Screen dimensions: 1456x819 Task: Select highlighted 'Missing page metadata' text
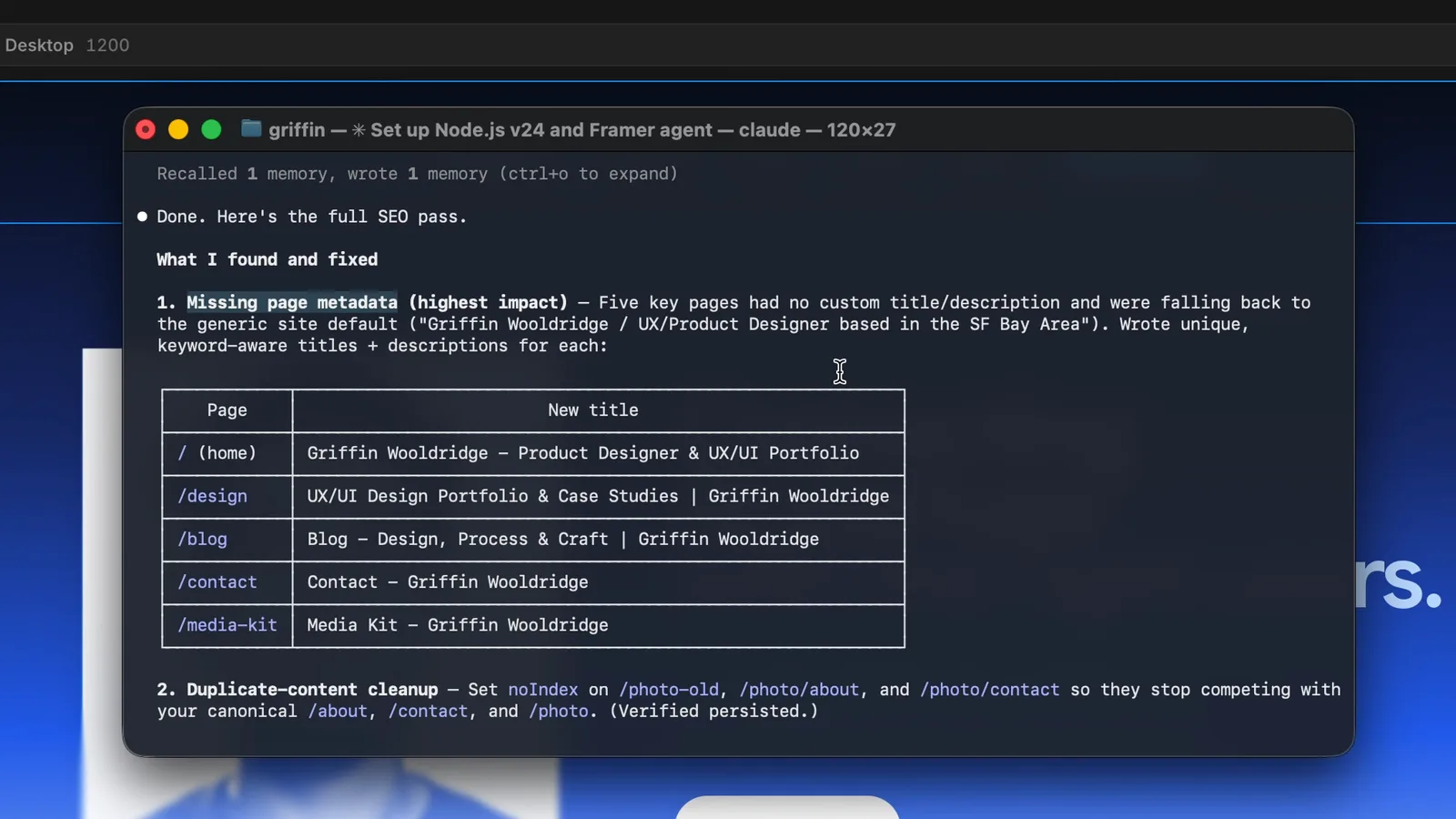tap(292, 302)
